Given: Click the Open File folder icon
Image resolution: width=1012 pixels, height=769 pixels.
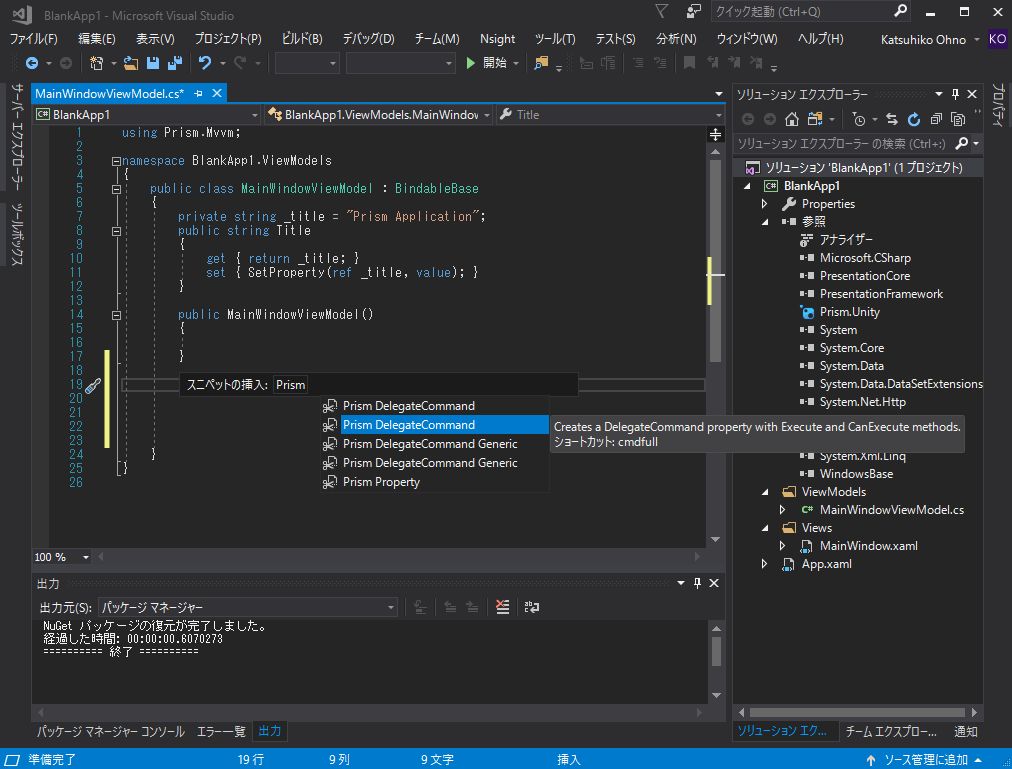Looking at the screenshot, I should [x=131, y=63].
